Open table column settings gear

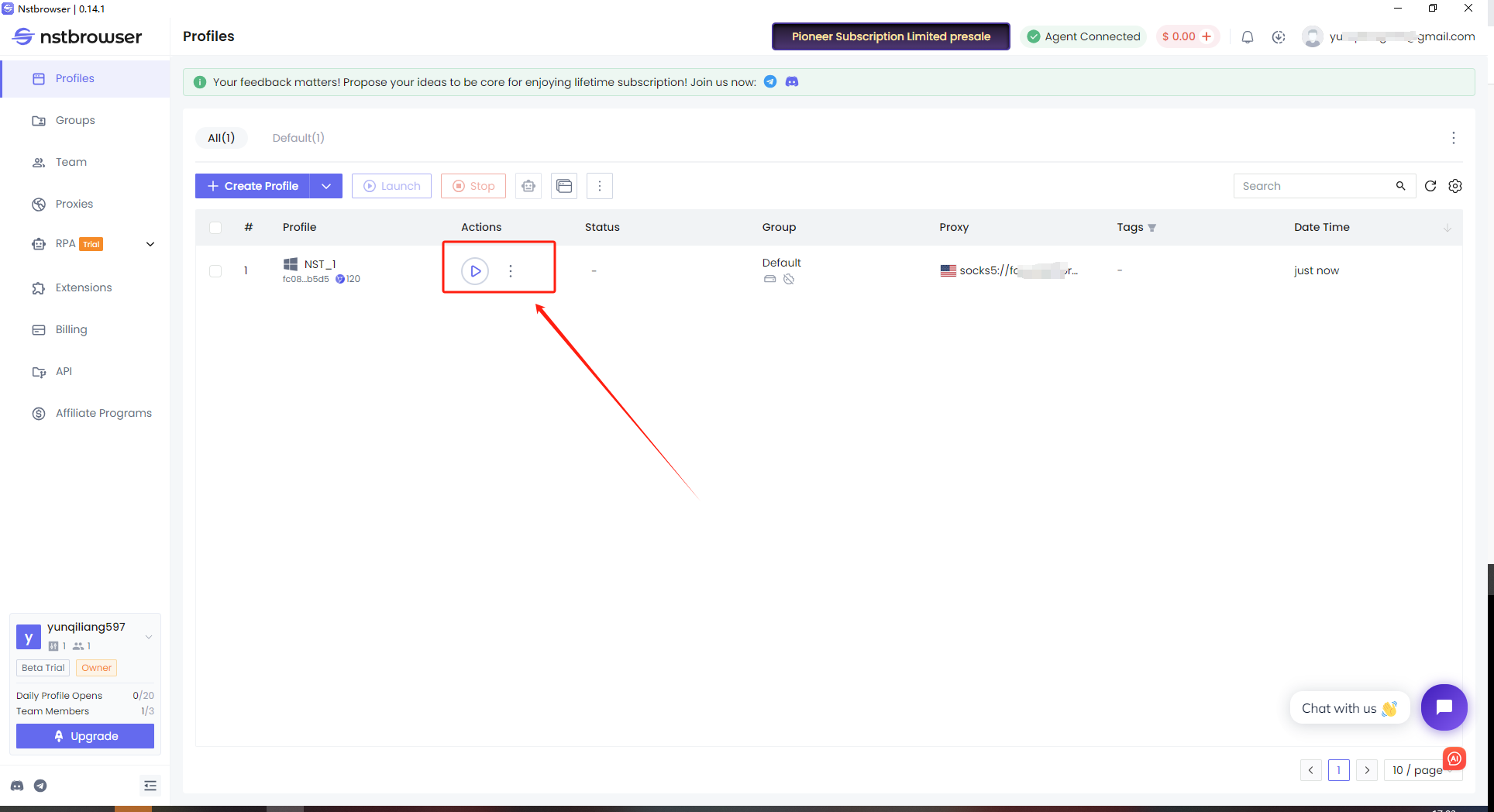click(1455, 186)
